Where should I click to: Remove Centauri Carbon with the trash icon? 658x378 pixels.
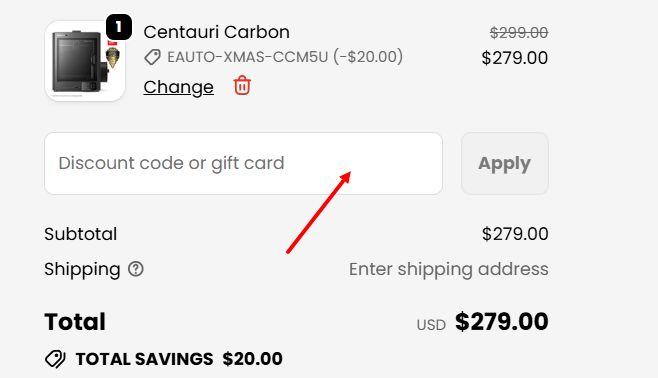(x=242, y=85)
